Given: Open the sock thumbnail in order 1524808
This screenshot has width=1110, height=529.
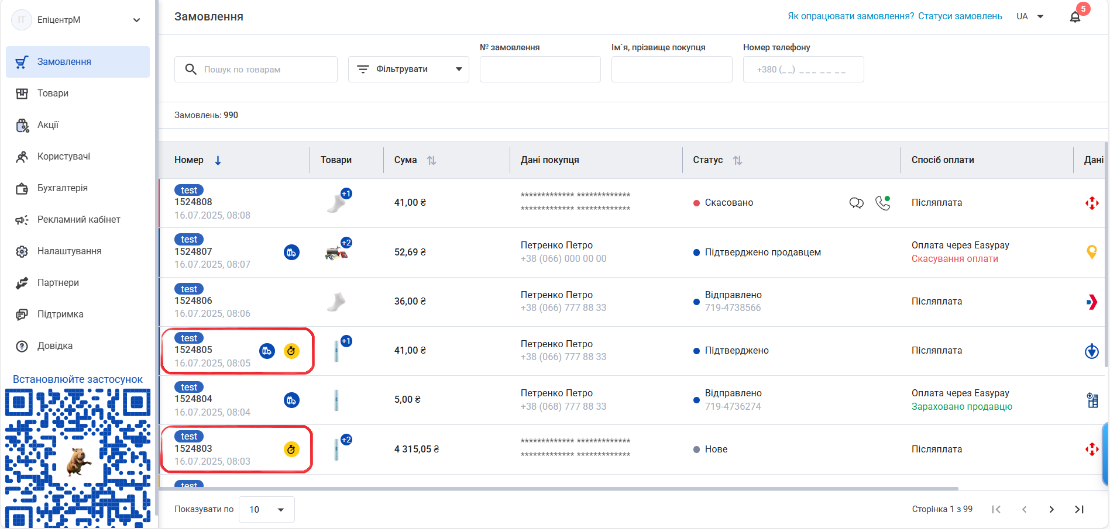Looking at the screenshot, I should [x=336, y=203].
